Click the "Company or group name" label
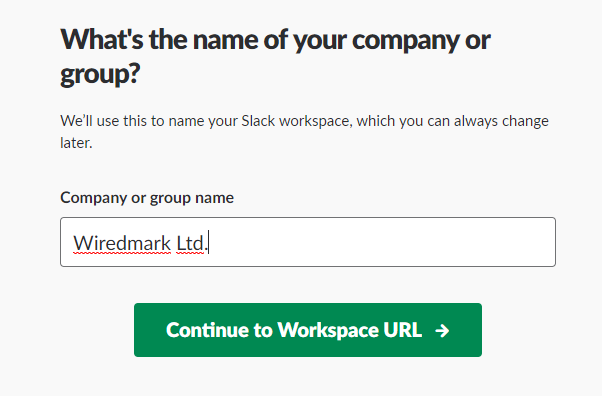Screen dimensions: 602x396 [147, 198]
